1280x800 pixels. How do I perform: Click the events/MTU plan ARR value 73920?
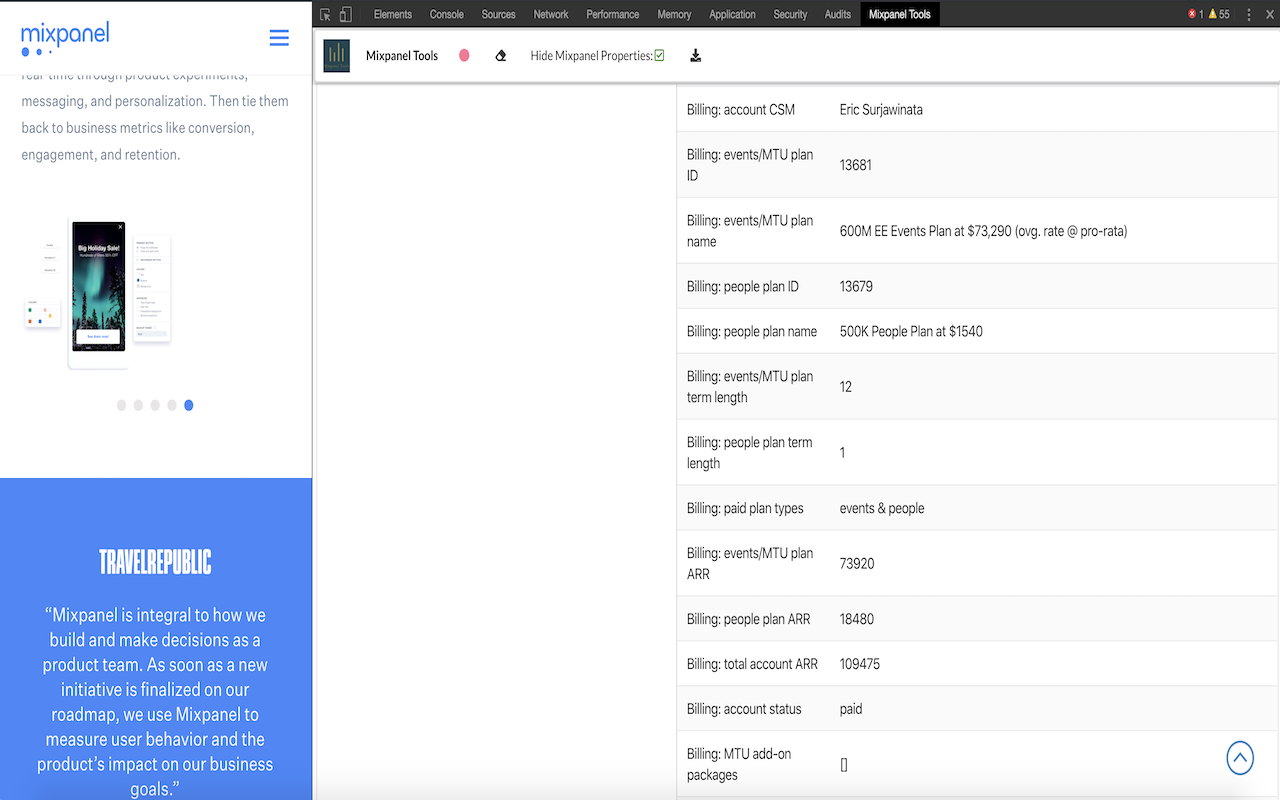tap(857, 564)
